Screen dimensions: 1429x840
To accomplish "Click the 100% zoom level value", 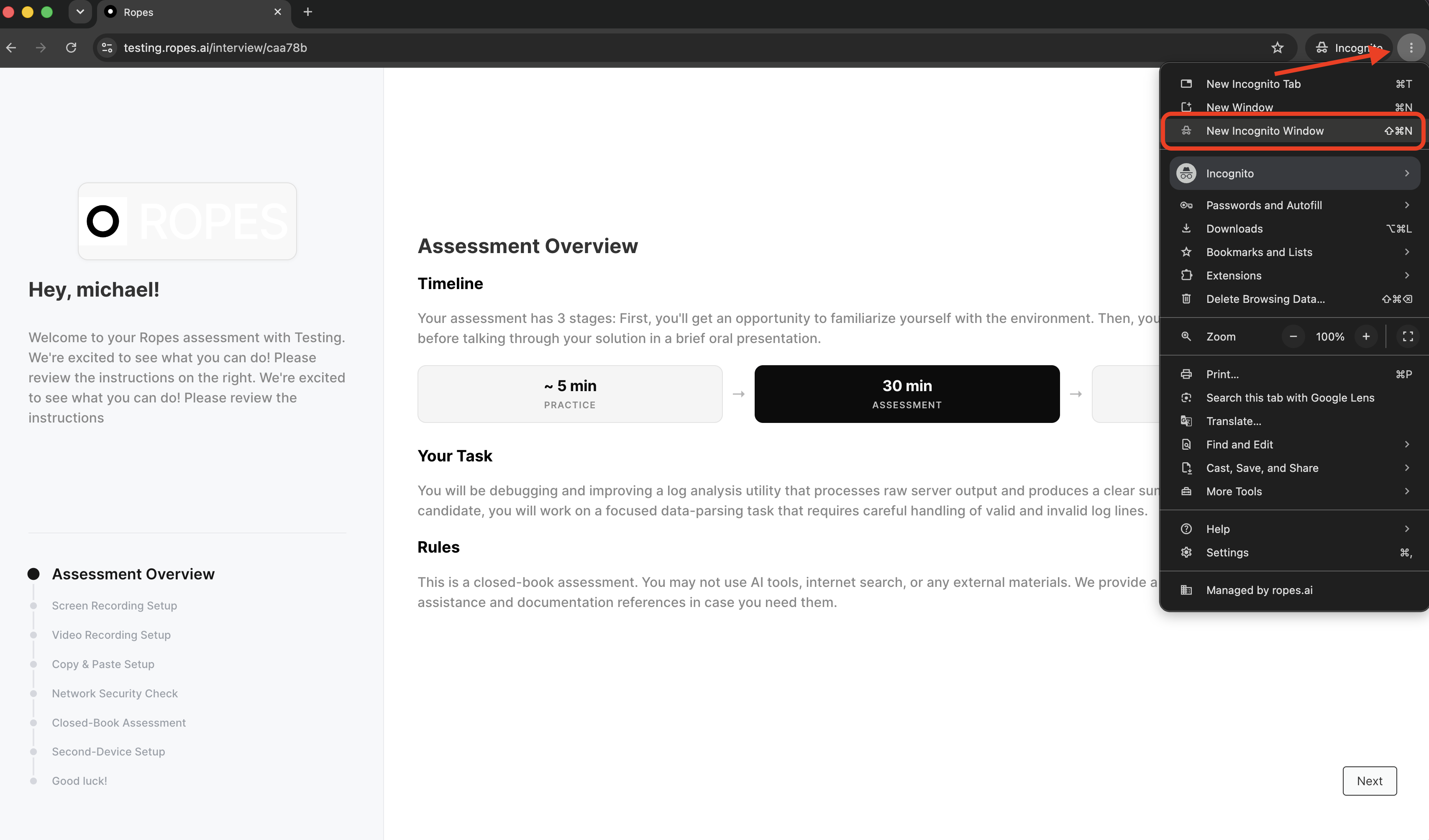I will point(1330,336).
